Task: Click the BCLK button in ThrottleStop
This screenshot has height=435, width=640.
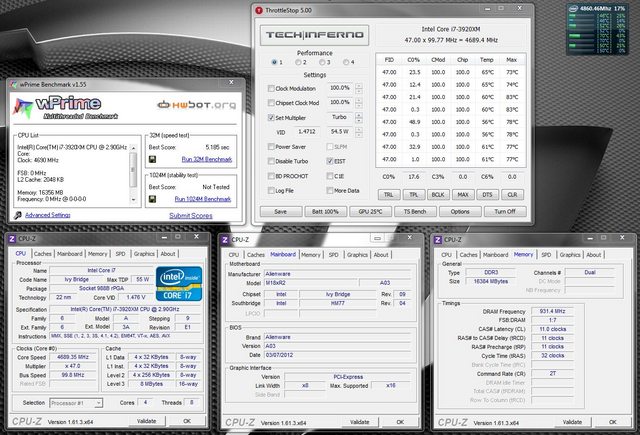Action: [438, 195]
